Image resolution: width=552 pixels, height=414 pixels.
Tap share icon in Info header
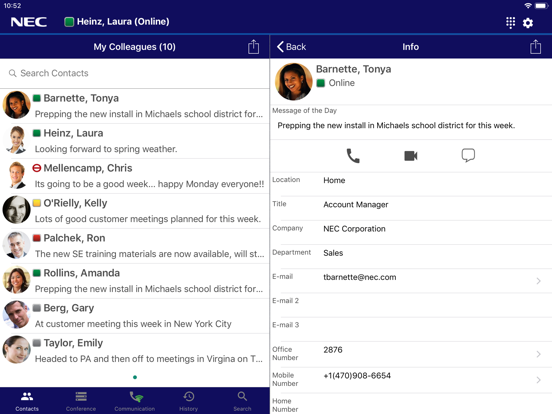pos(535,46)
